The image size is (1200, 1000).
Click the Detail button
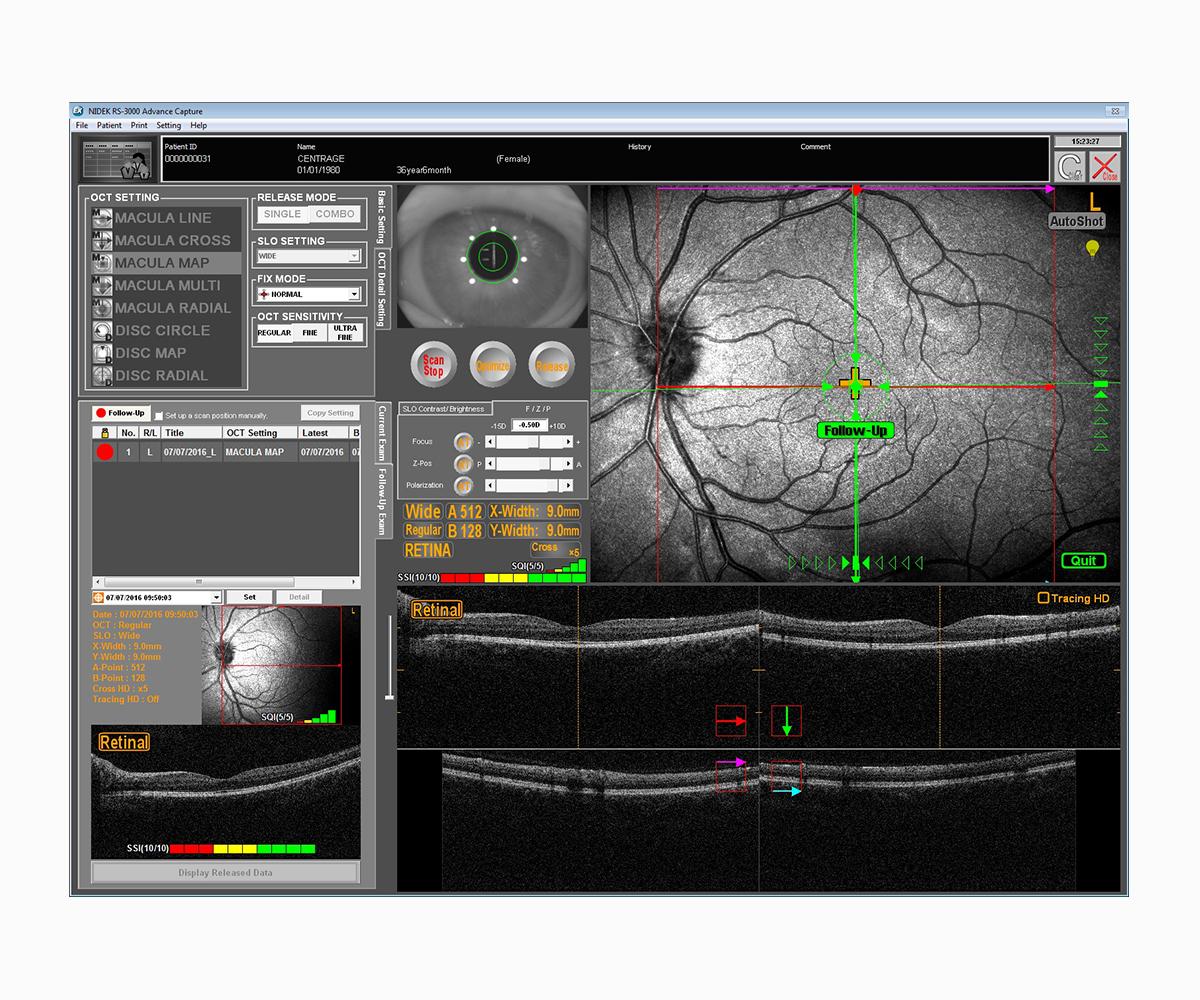pos(299,597)
